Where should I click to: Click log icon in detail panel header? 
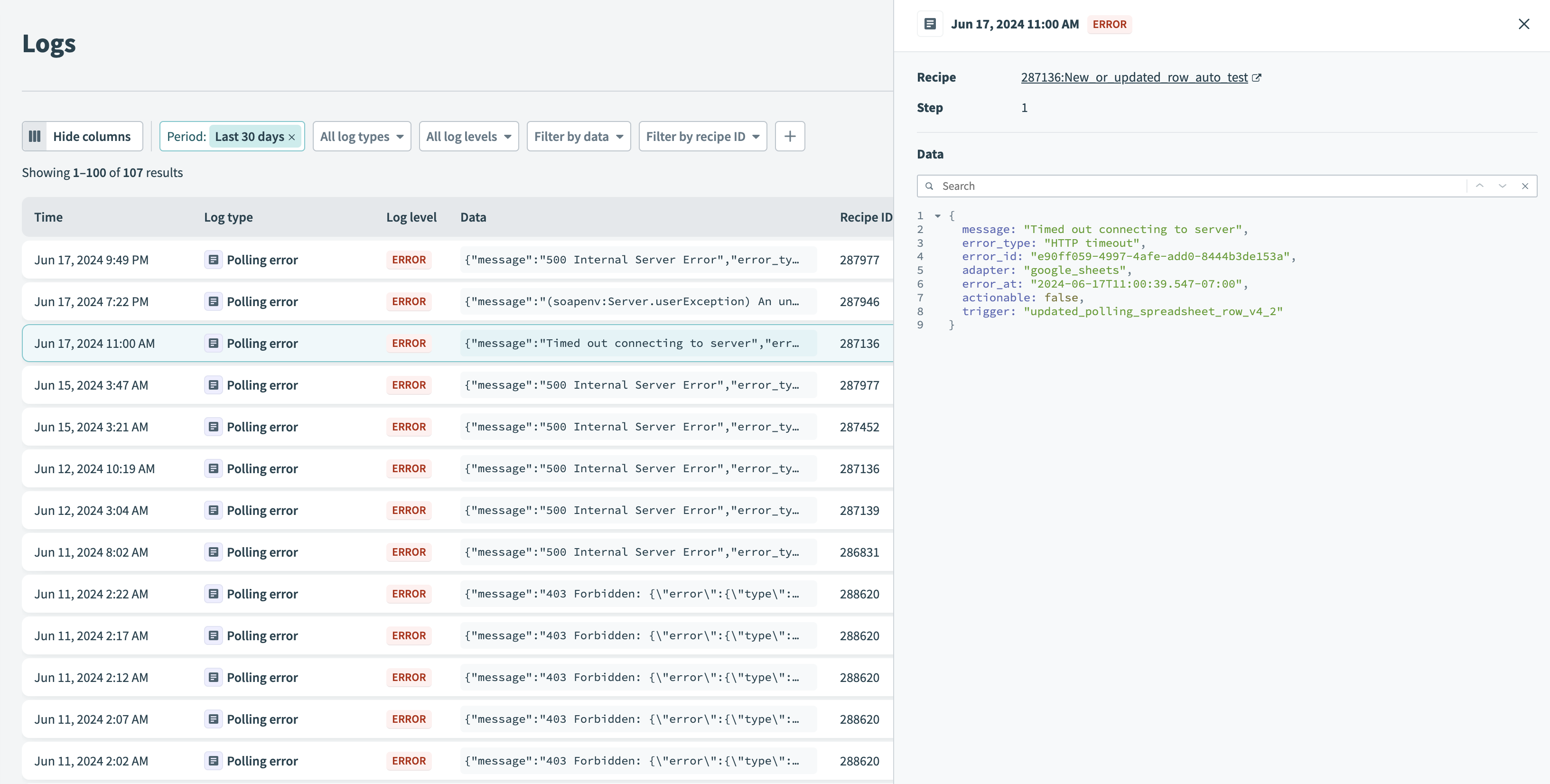coord(930,24)
